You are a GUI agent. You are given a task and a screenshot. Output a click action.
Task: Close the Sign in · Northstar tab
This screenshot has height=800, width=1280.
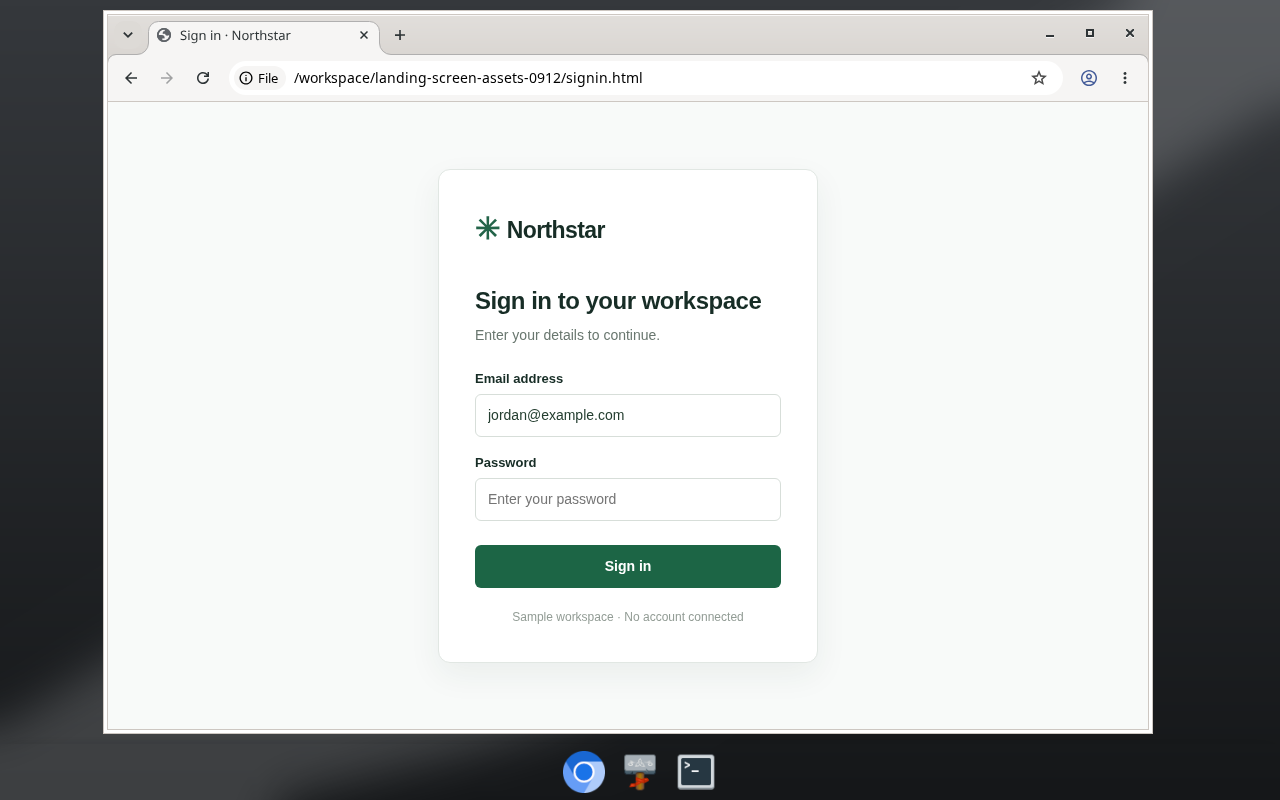click(x=364, y=35)
